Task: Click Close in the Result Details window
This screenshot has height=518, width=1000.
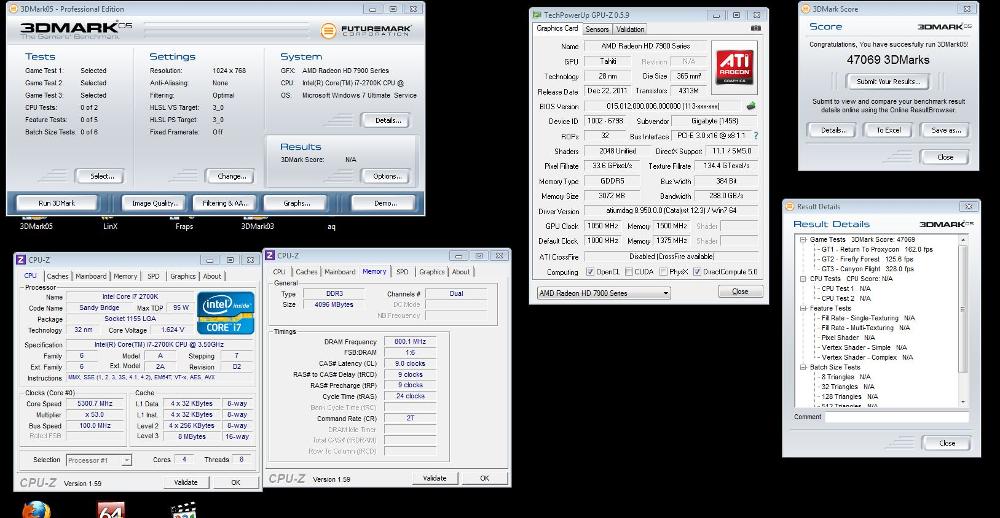Action: 946,443
